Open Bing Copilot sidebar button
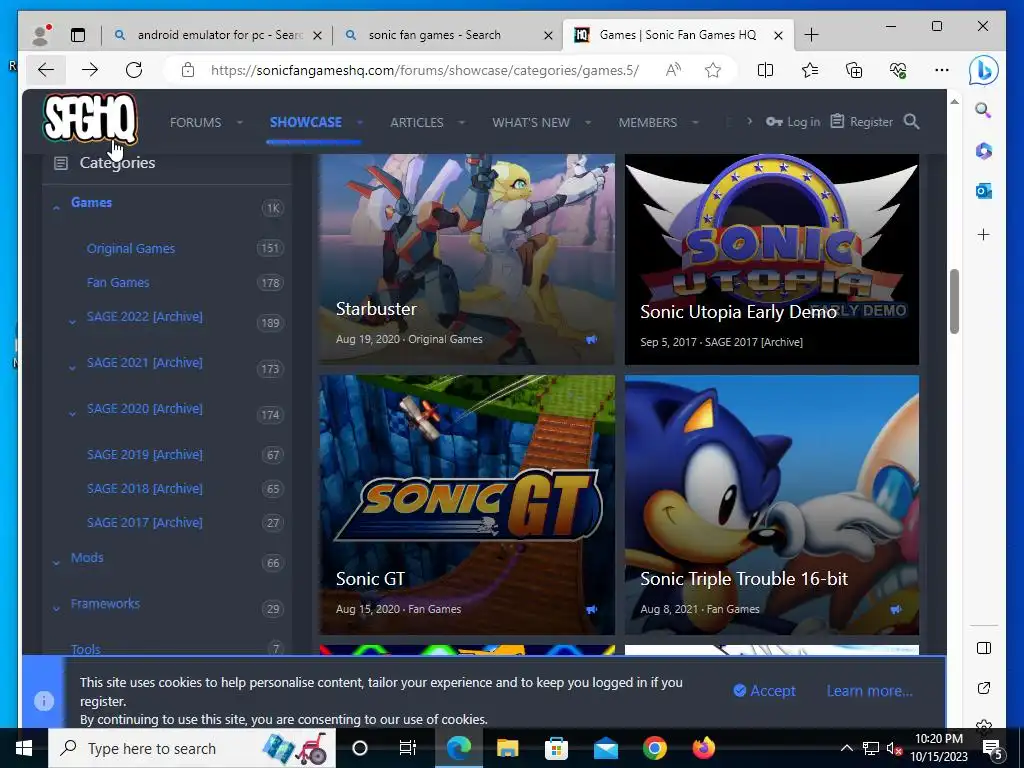The width and height of the screenshot is (1024, 768). tap(984, 71)
